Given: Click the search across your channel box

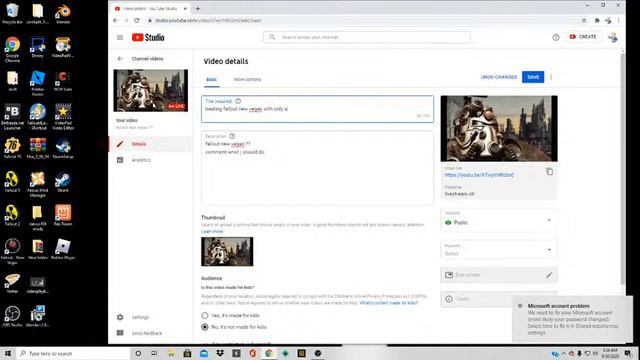Looking at the screenshot, I should click(367, 37).
